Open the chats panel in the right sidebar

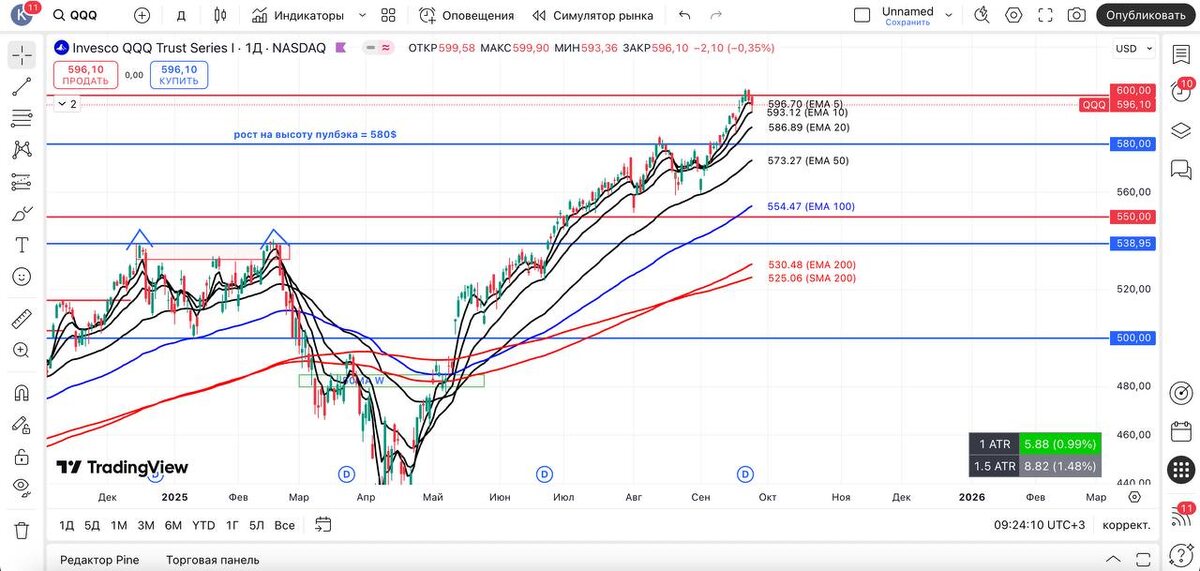(1181, 168)
